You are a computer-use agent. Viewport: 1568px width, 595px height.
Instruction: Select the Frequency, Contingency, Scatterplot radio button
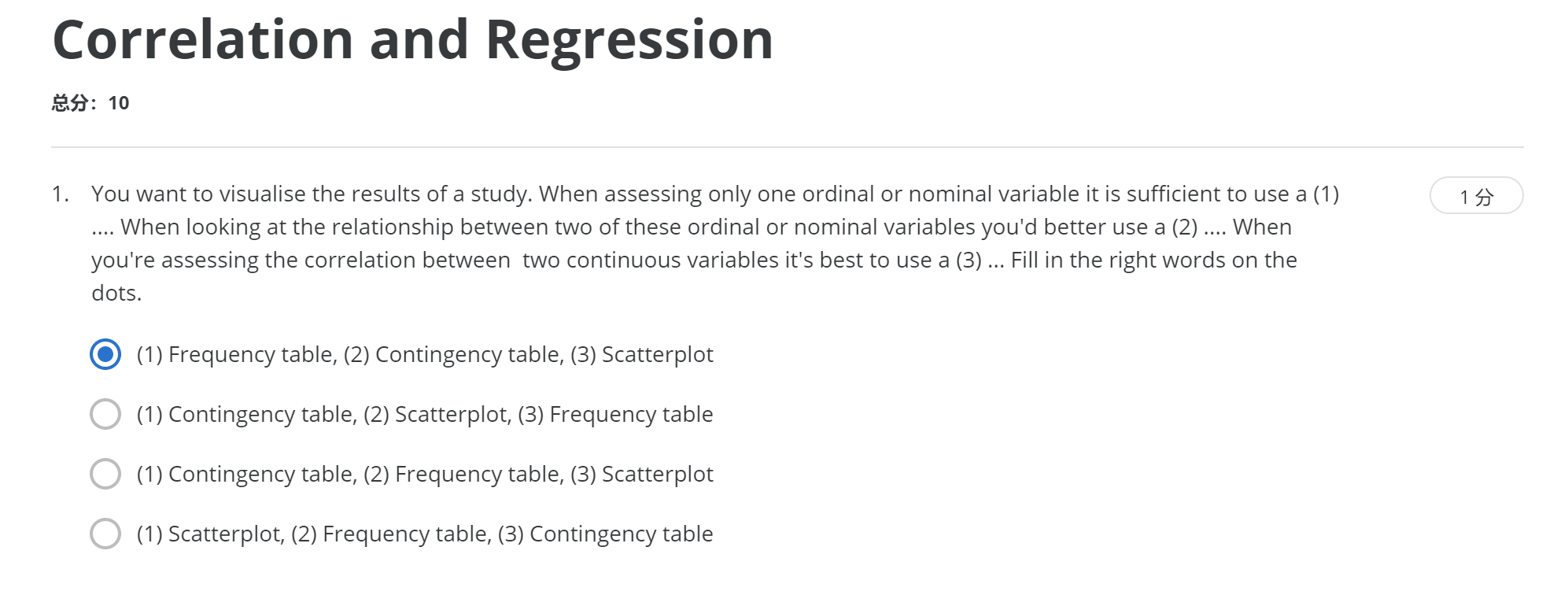click(105, 354)
